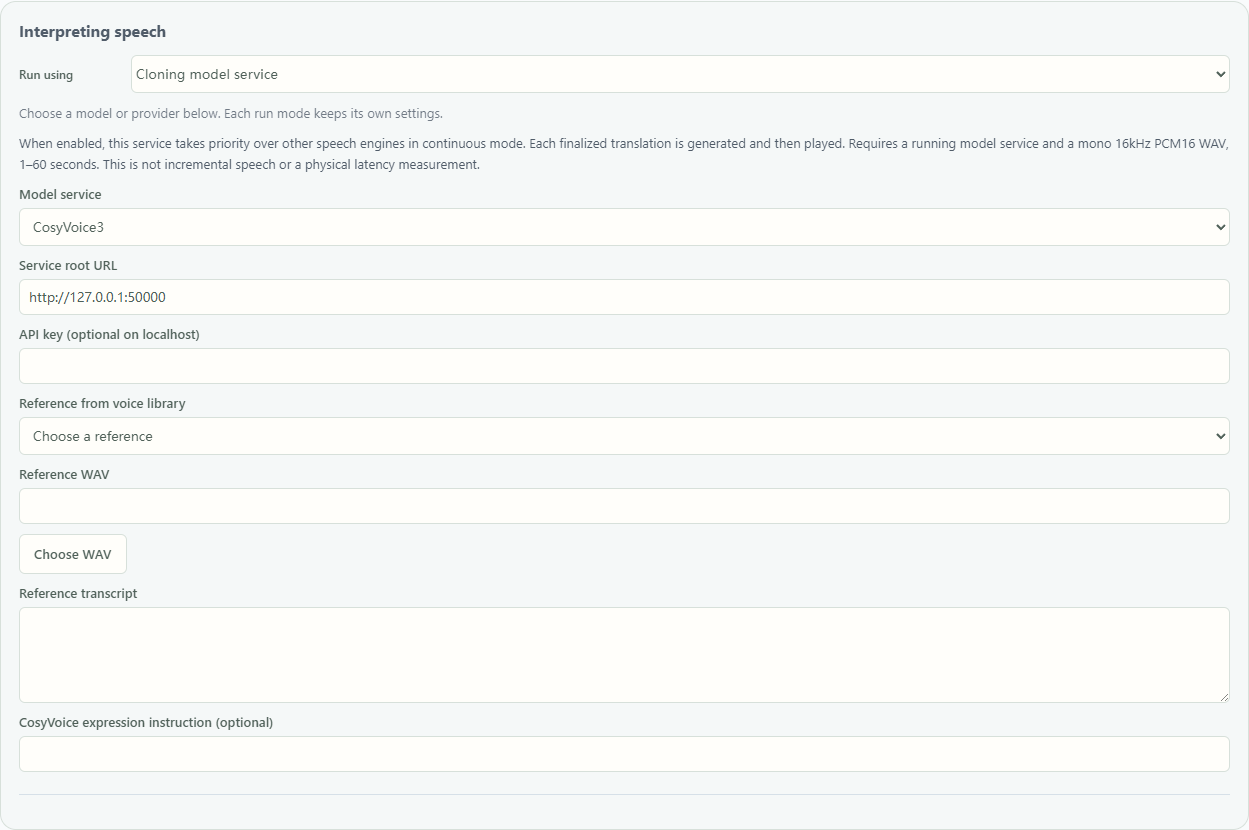The width and height of the screenshot is (1249, 830).
Task: Click the Run using label
Action: (x=46, y=75)
